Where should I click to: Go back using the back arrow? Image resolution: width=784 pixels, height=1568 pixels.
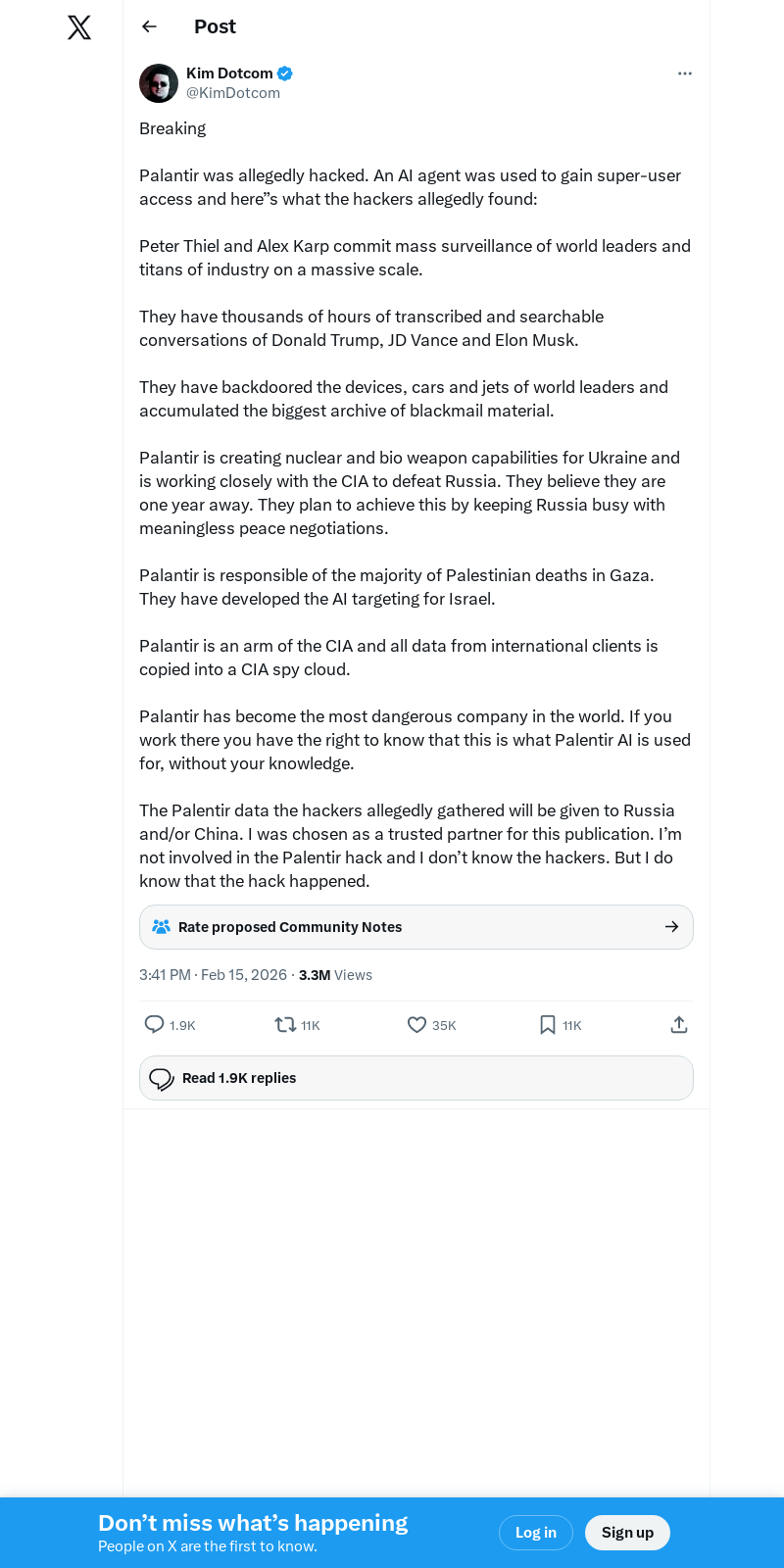(149, 26)
